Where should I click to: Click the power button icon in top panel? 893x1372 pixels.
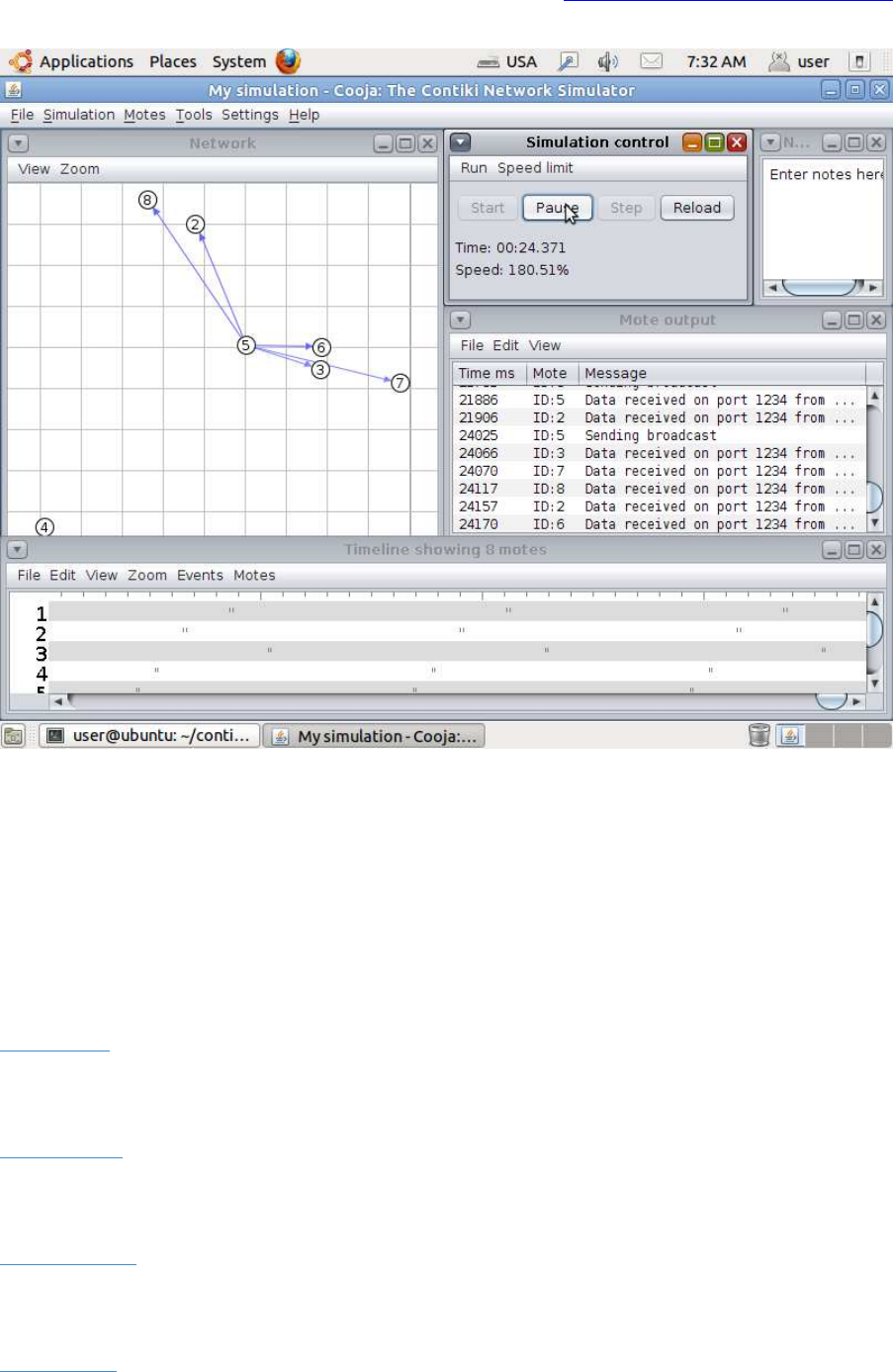pos(859,61)
